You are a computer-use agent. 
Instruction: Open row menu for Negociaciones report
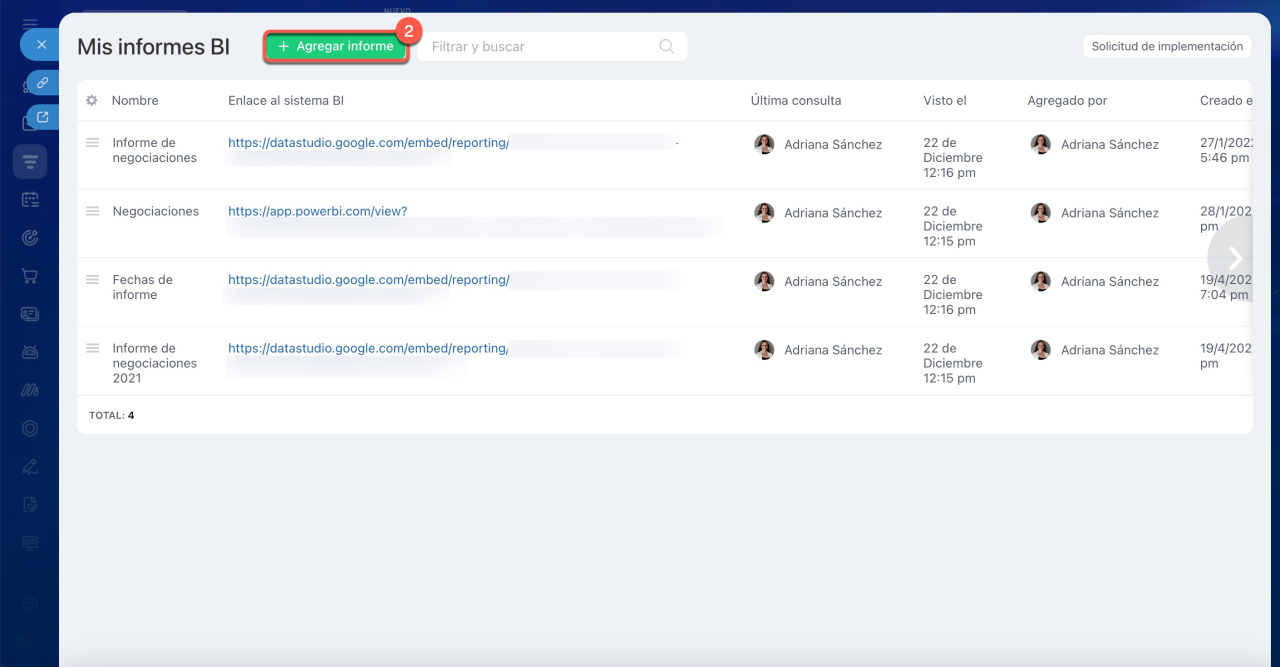pos(92,211)
